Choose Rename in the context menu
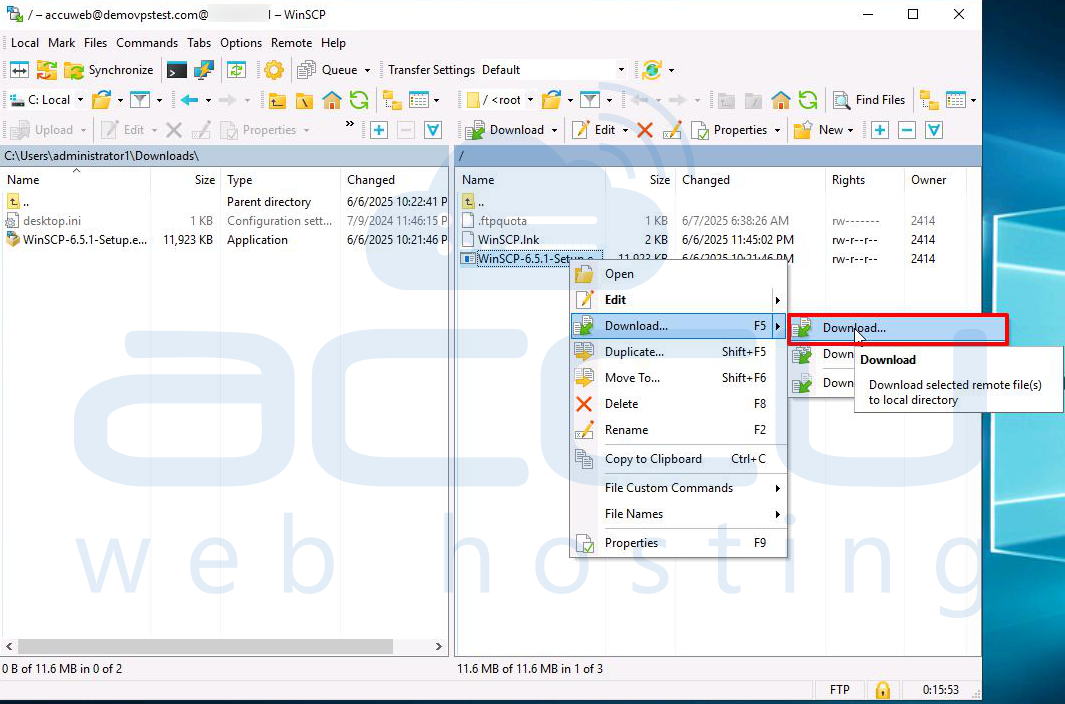The width and height of the screenshot is (1065, 704). coord(678,429)
